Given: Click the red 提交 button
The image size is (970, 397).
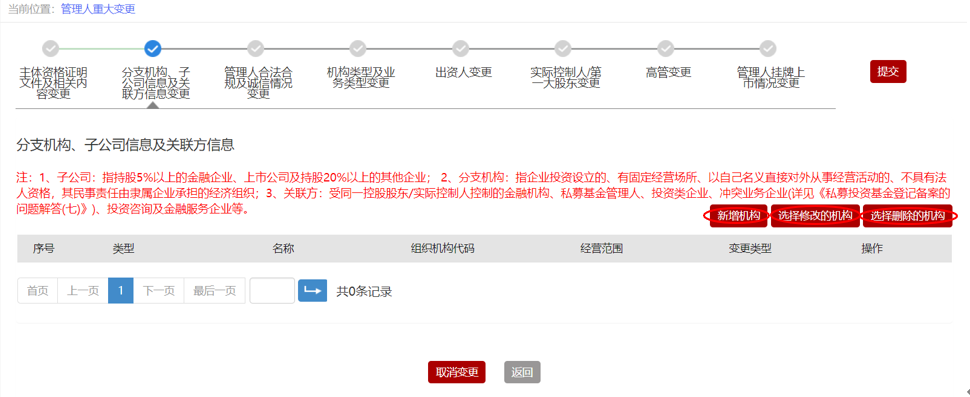Looking at the screenshot, I should click(888, 71).
